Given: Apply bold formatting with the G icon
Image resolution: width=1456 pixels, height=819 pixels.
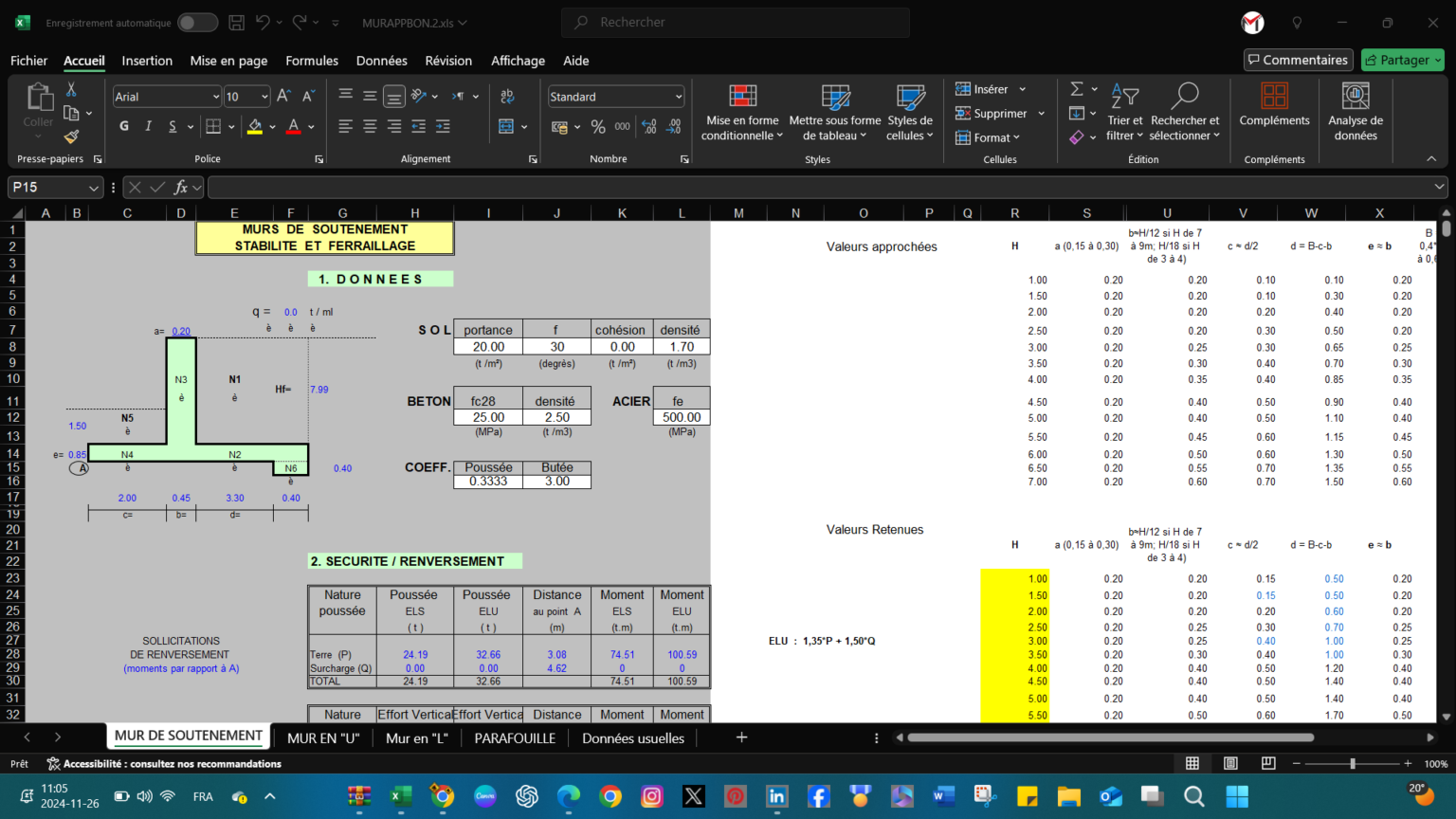Looking at the screenshot, I should (x=124, y=125).
